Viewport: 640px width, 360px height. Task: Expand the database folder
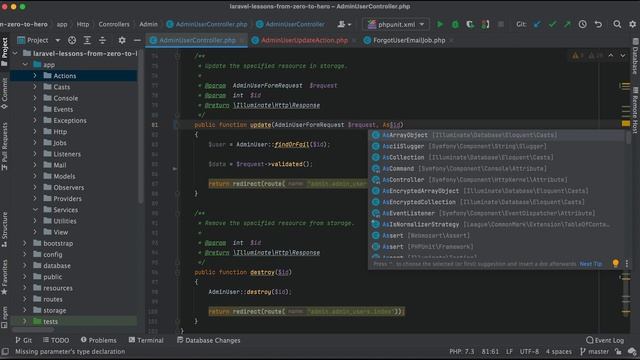tap(24, 265)
